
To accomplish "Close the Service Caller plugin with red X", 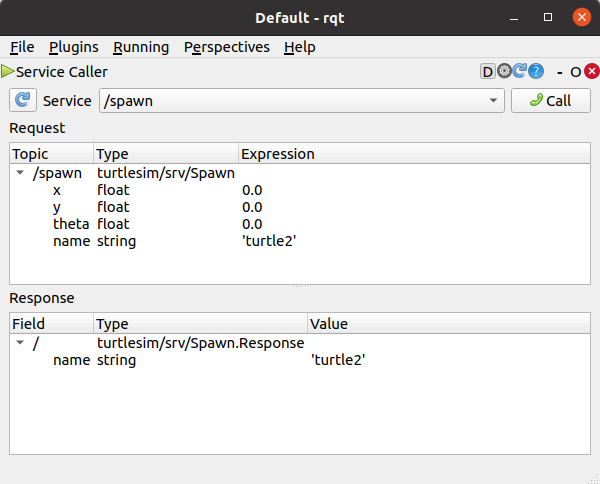I will coord(592,72).
